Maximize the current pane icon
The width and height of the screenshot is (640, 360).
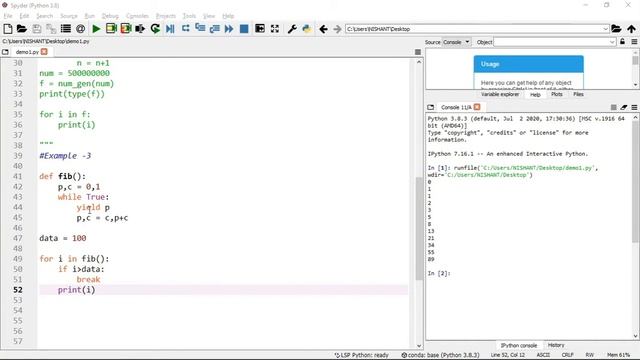[260, 29]
